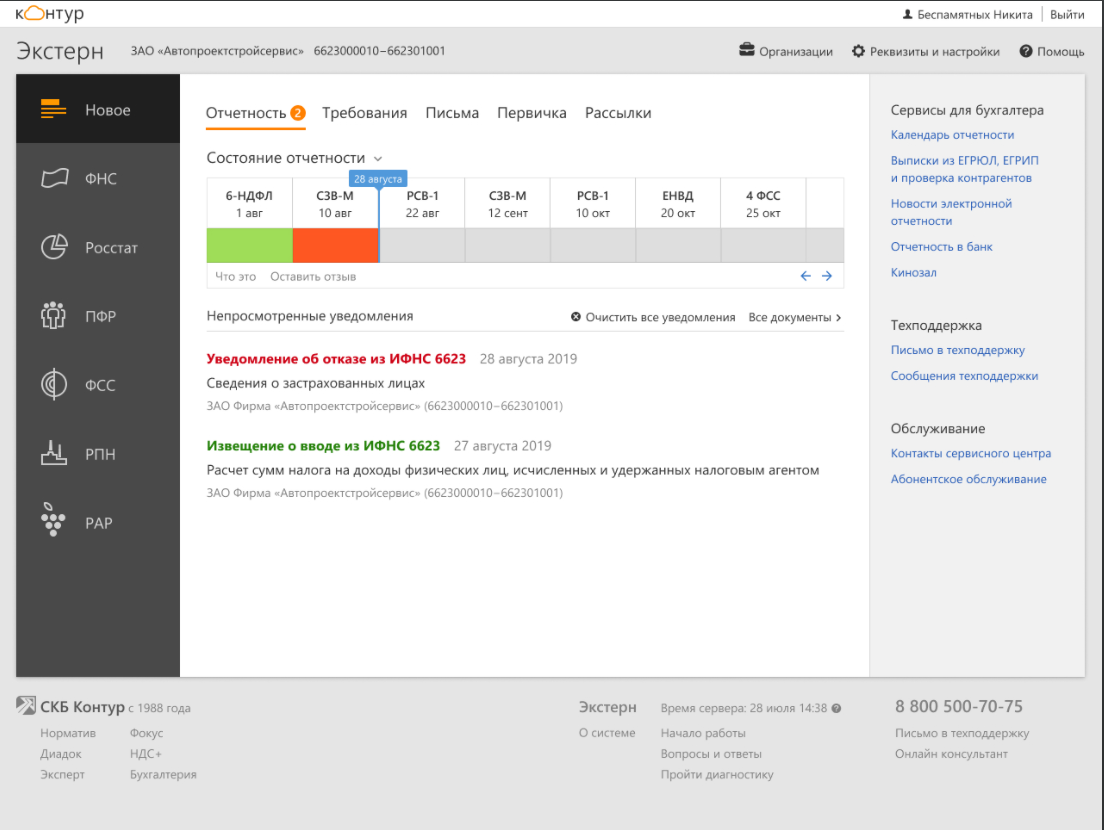Switch to the Первичка tab
The image size is (1104, 830).
[x=532, y=113]
